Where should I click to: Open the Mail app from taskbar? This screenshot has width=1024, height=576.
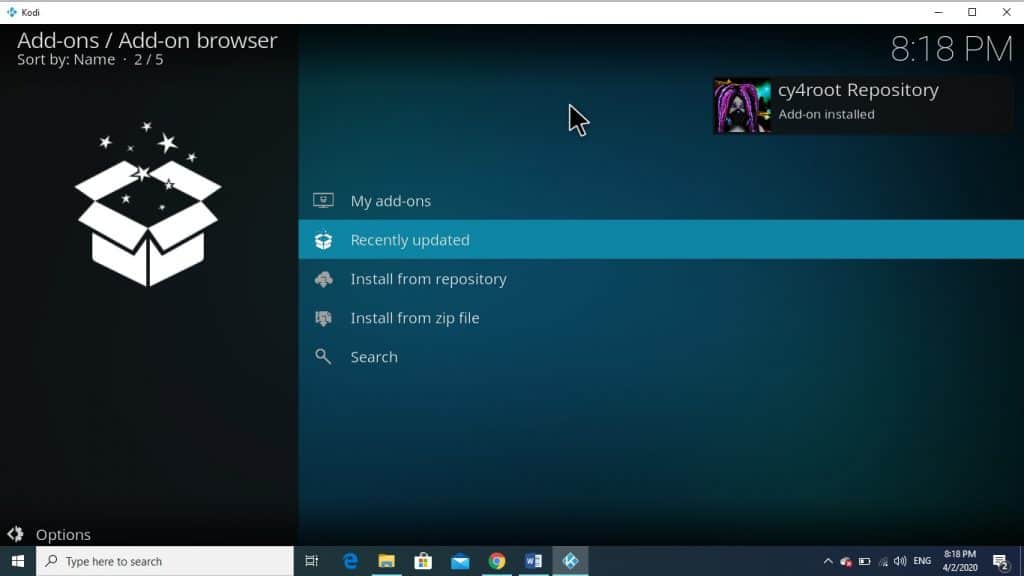(460, 561)
